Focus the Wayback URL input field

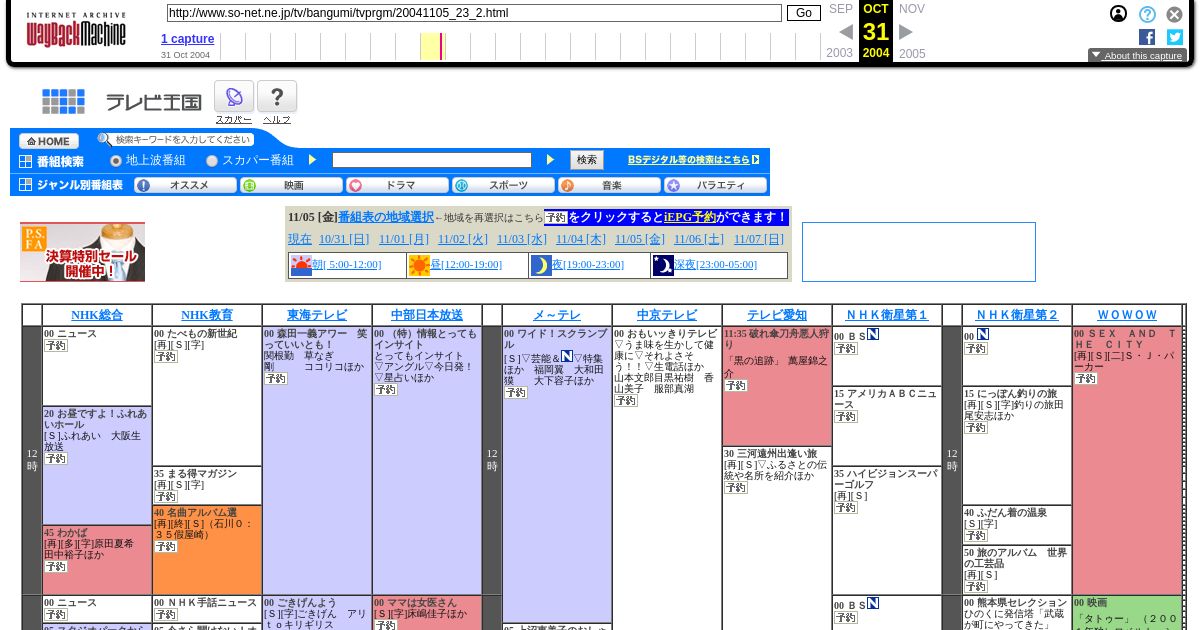click(x=474, y=13)
